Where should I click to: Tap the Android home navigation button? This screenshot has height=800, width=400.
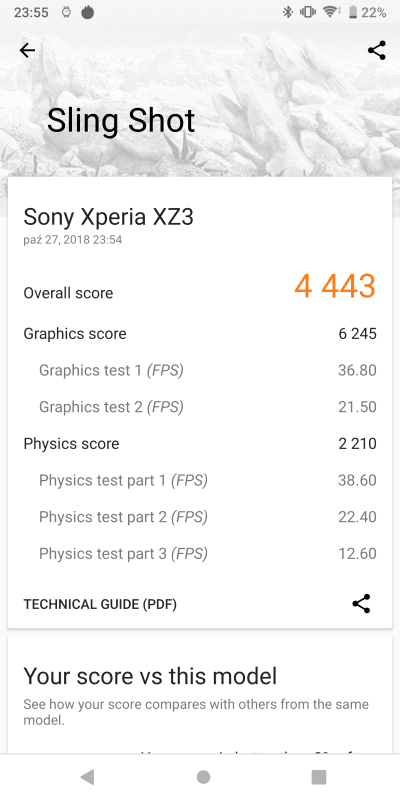pyautogui.click(x=203, y=777)
